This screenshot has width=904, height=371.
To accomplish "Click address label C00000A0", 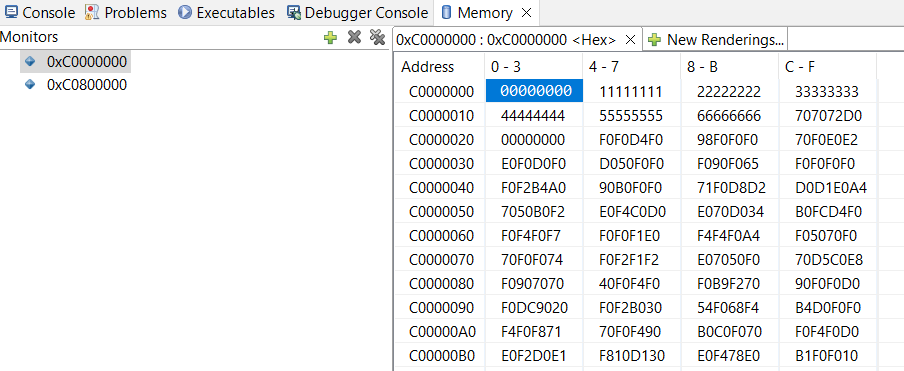I will point(442,332).
